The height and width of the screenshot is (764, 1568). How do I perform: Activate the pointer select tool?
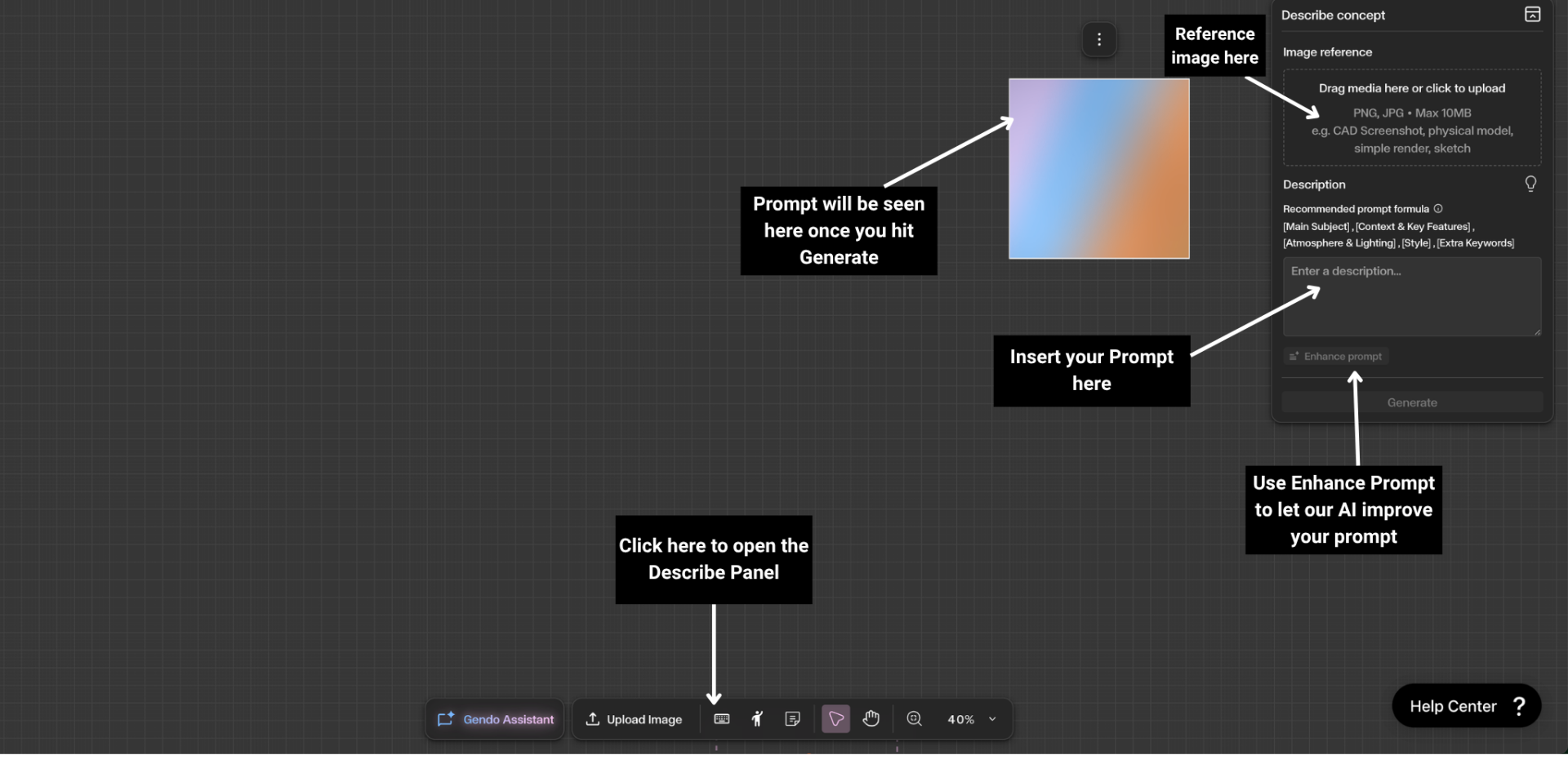click(x=835, y=719)
